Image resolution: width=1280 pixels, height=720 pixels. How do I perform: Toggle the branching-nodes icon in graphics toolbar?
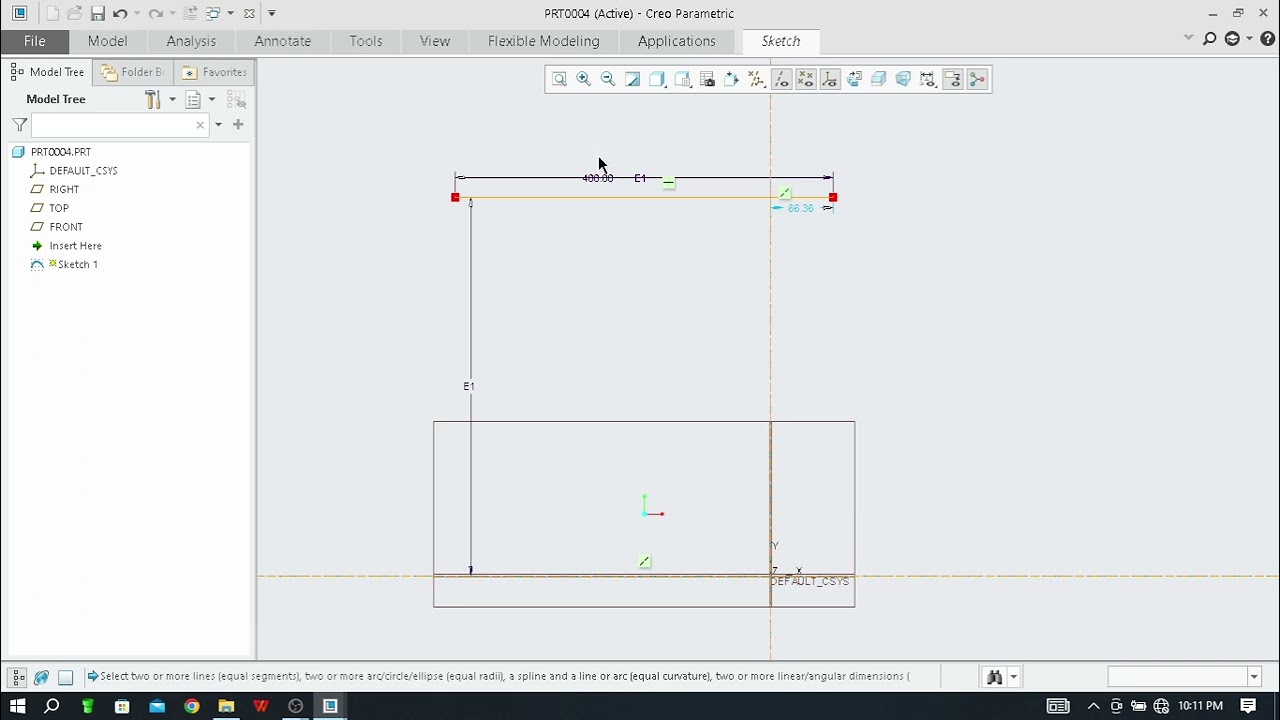(x=977, y=79)
